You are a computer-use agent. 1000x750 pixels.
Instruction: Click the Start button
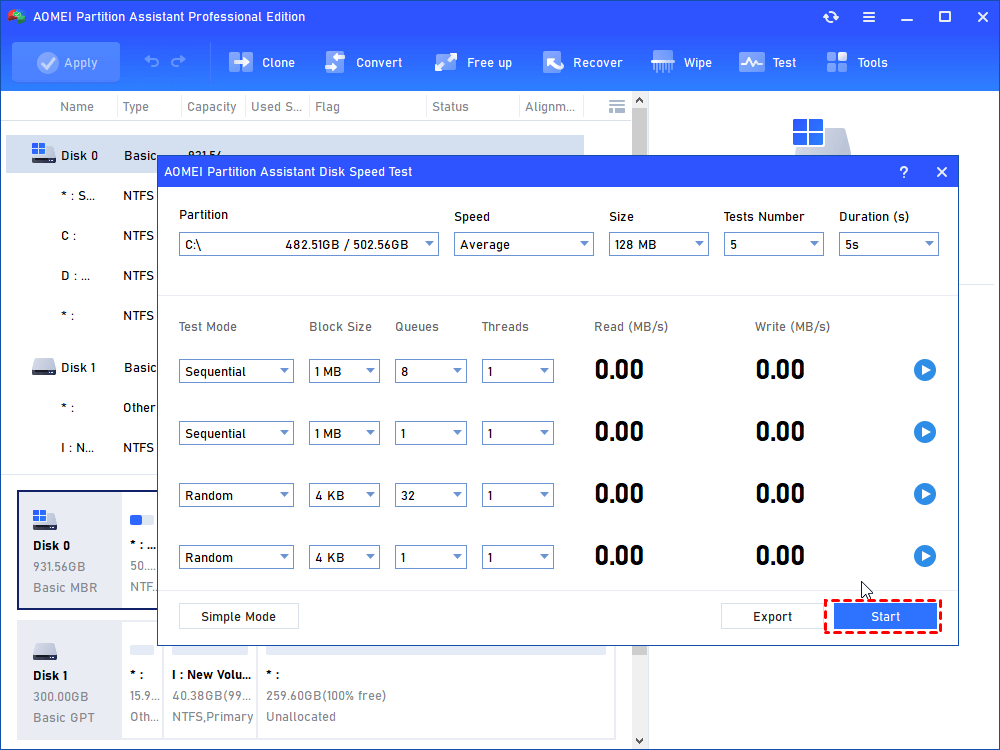pos(885,617)
